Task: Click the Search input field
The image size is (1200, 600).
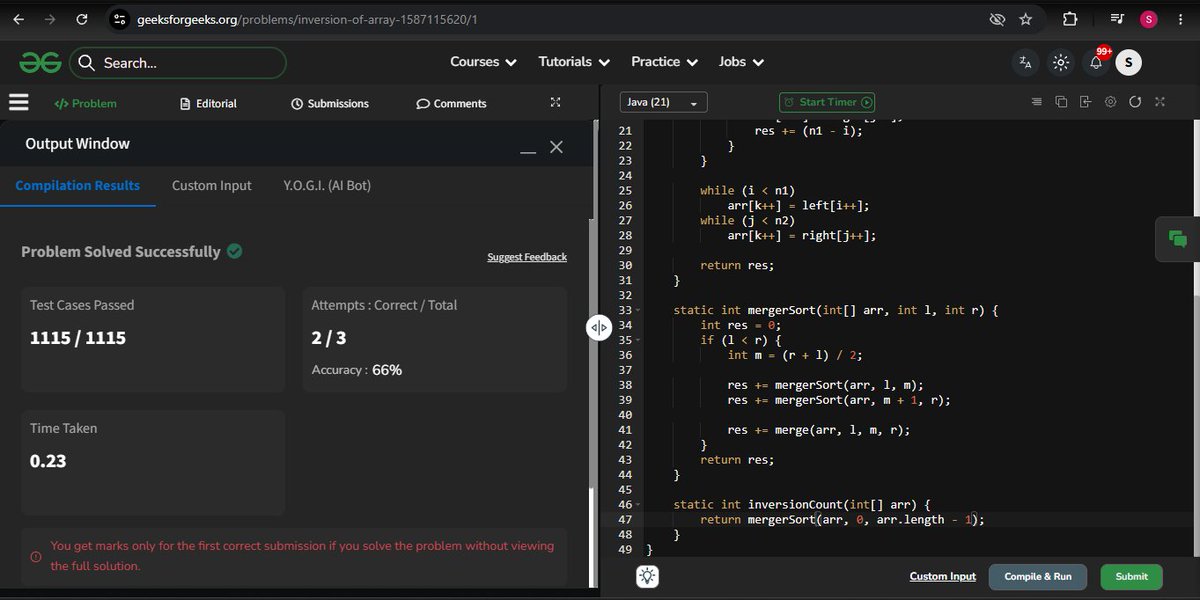Action: (177, 63)
